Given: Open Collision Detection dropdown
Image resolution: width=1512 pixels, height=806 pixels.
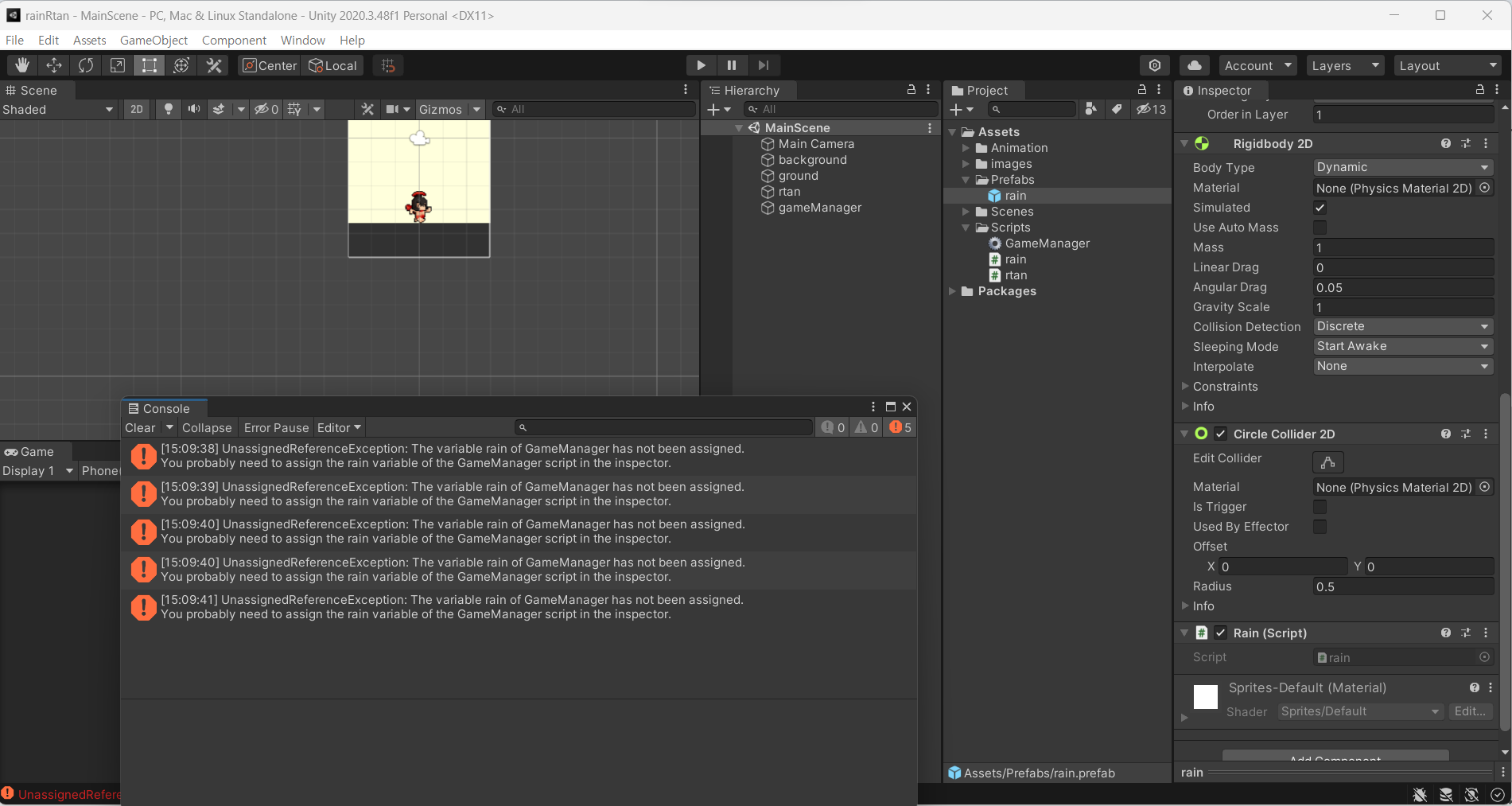Looking at the screenshot, I should tap(1403, 326).
